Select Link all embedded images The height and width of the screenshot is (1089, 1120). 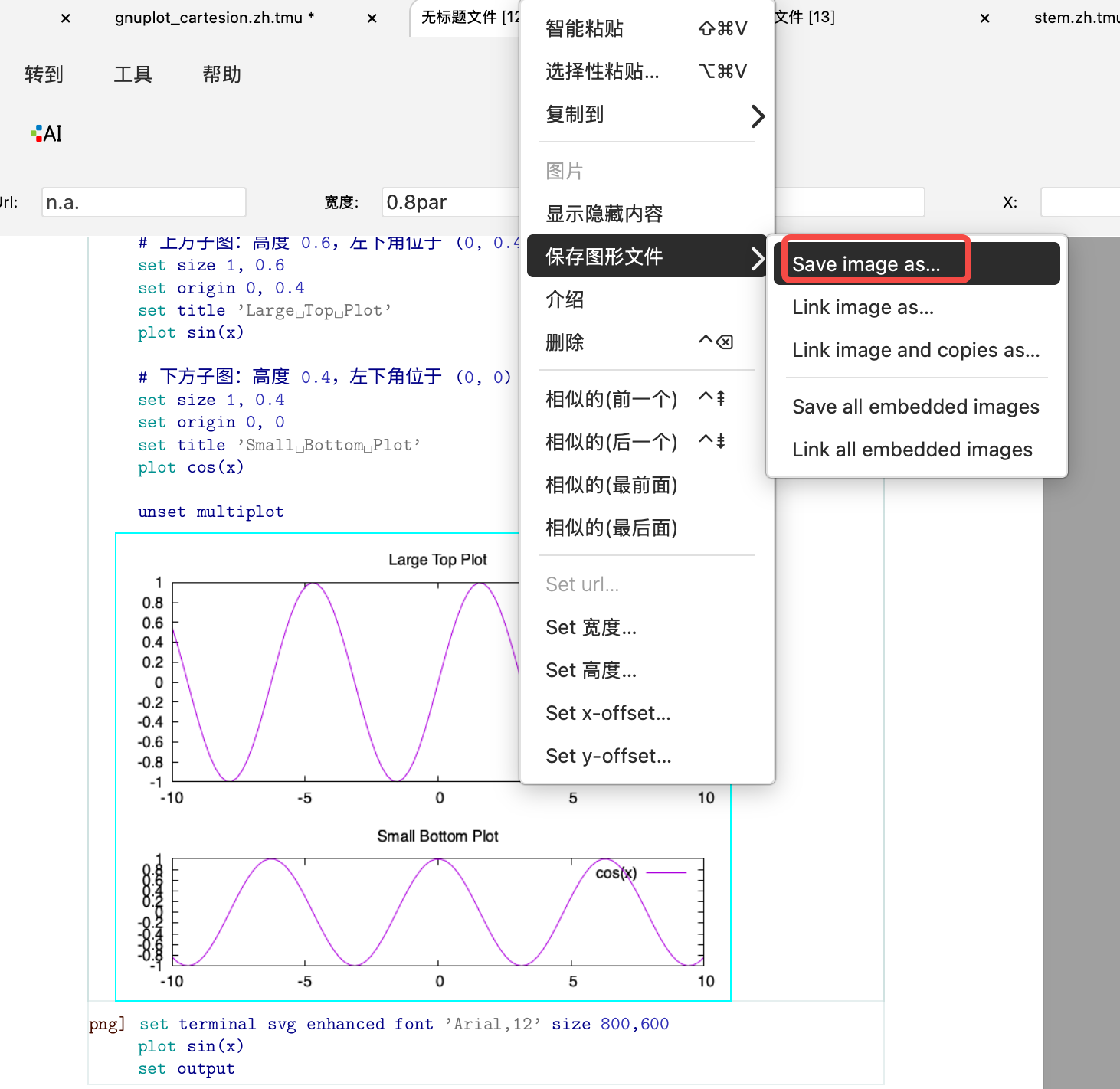tap(912, 450)
